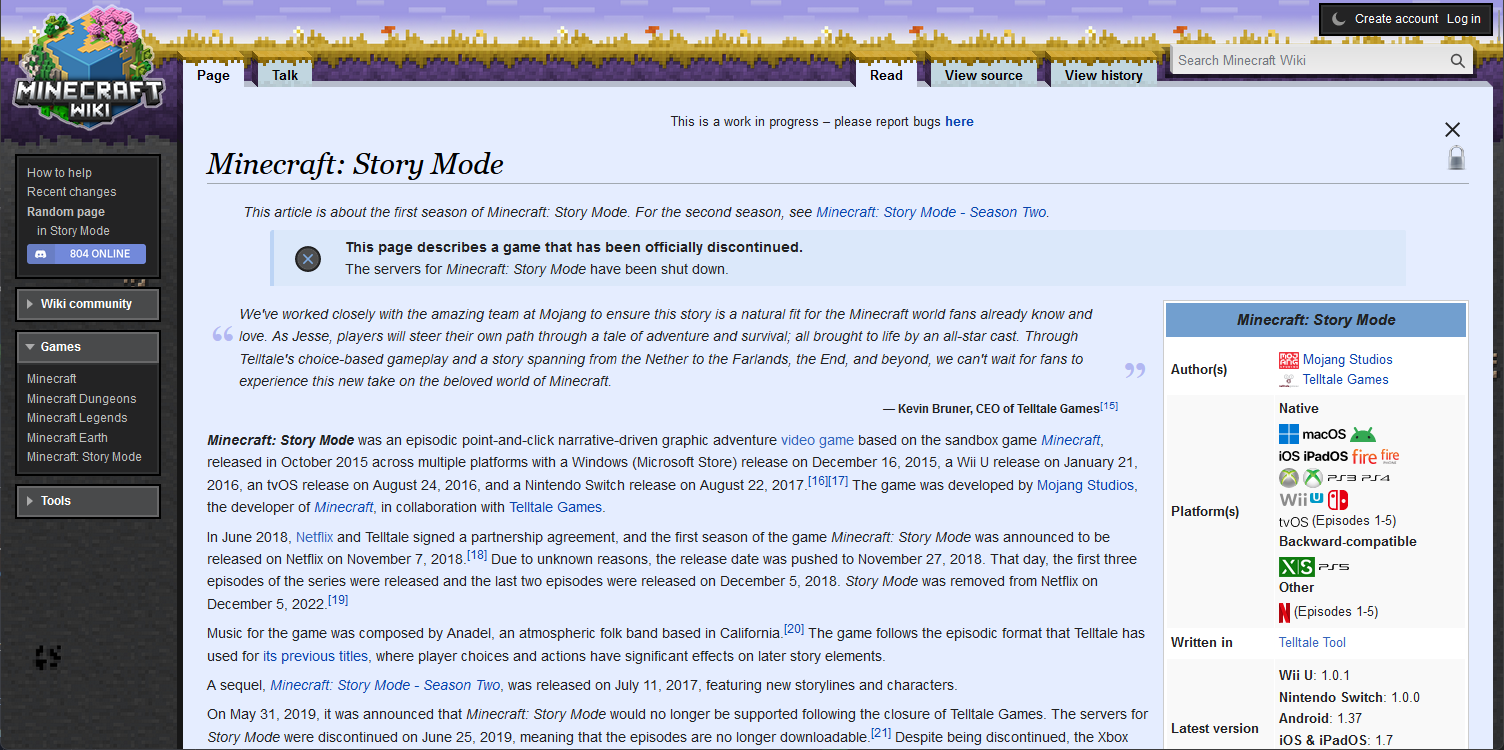Screen dimensions: 1504x750
Task: Click the Fire Phone platform logo
Action: coord(1390,455)
